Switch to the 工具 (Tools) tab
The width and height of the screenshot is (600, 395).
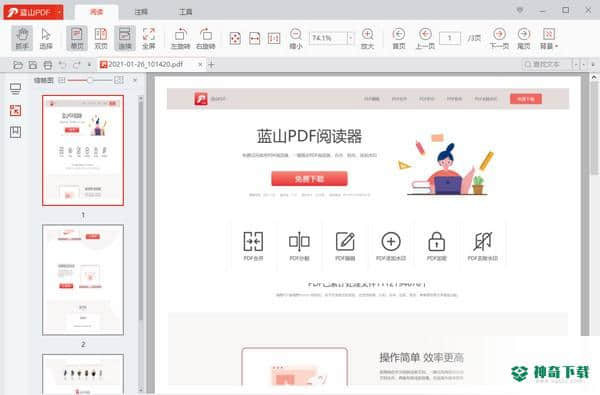coord(185,12)
